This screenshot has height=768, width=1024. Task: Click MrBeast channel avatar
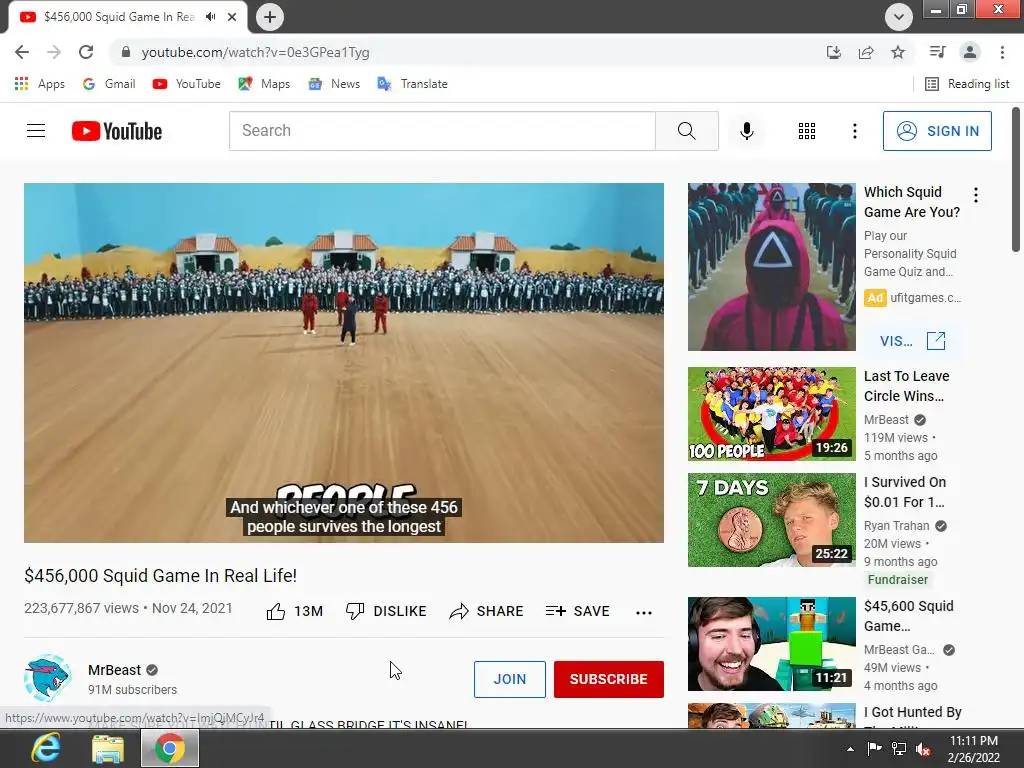[x=48, y=678]
